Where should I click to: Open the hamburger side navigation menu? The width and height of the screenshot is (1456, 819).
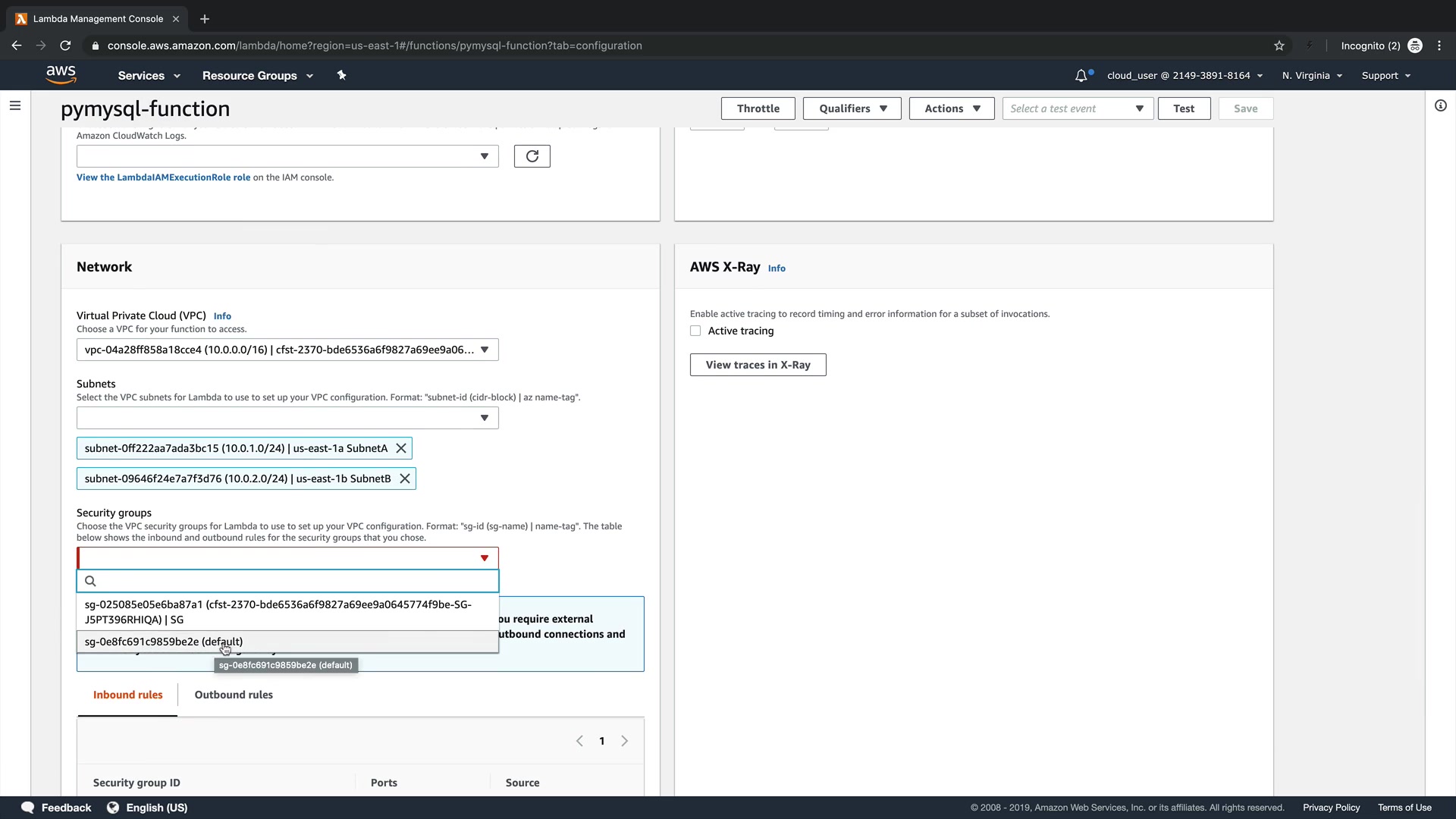pos(15,105)
